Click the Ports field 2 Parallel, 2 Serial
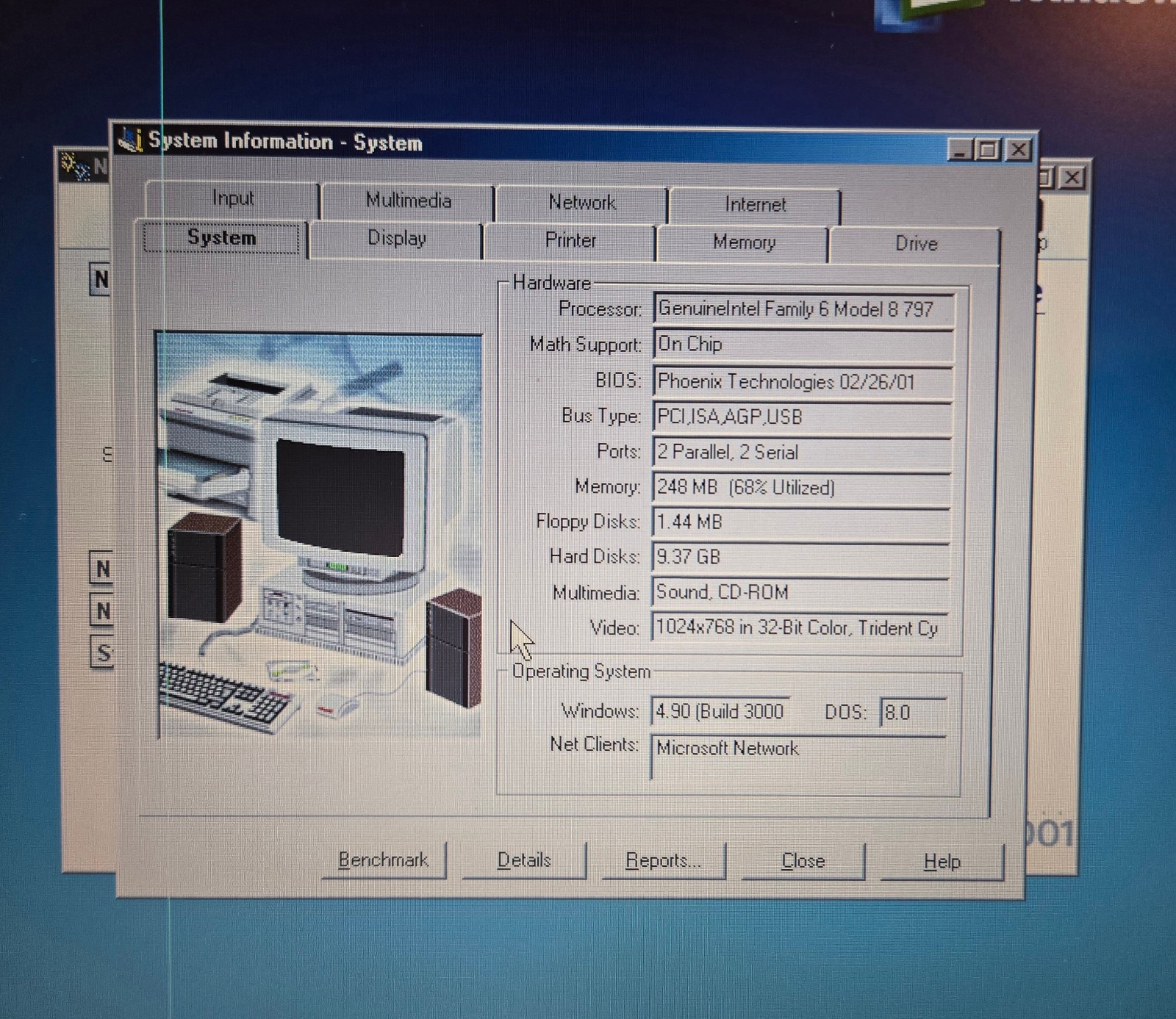This screenshot has width=1176, height=1019. (801, 453)
